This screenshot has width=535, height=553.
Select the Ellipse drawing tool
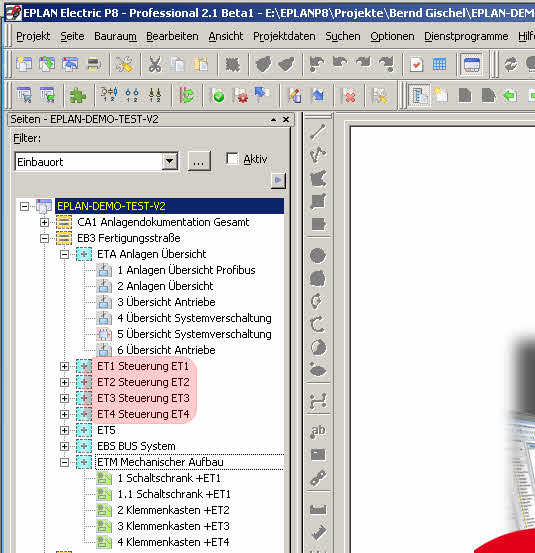pyautogui.click(x=318, y=370)
